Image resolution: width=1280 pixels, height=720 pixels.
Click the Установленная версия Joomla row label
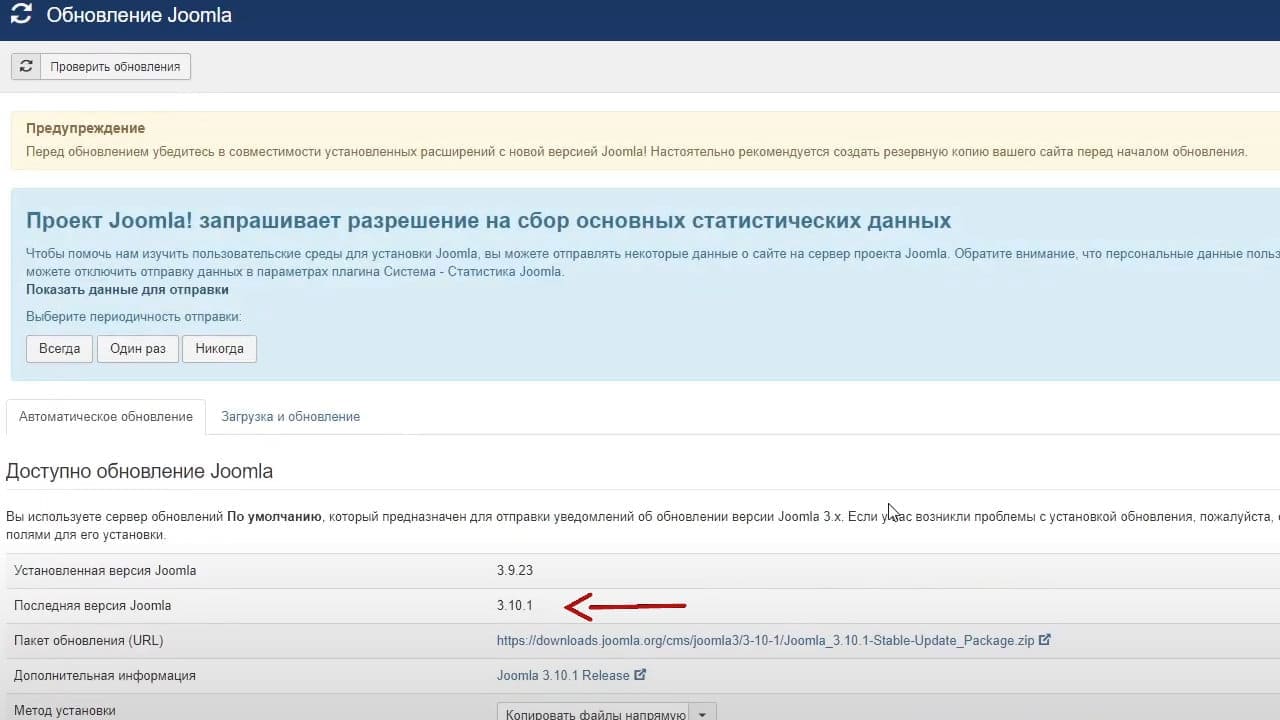(105, 571)
